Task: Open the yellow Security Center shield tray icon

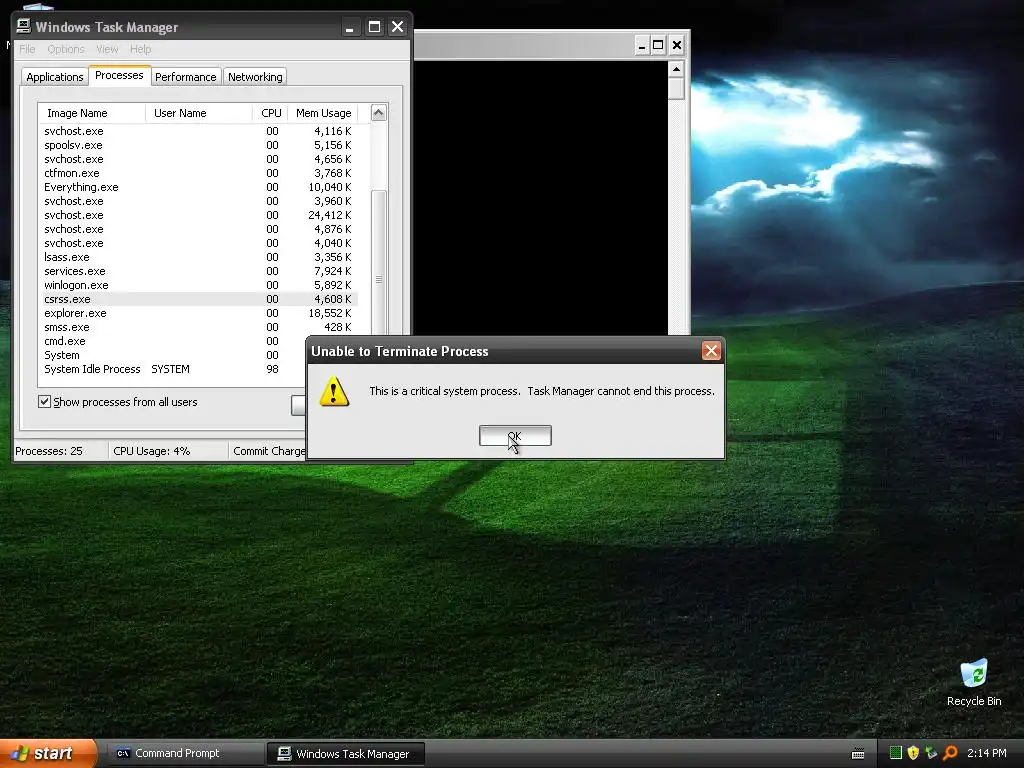Action: tap(913, 753)
